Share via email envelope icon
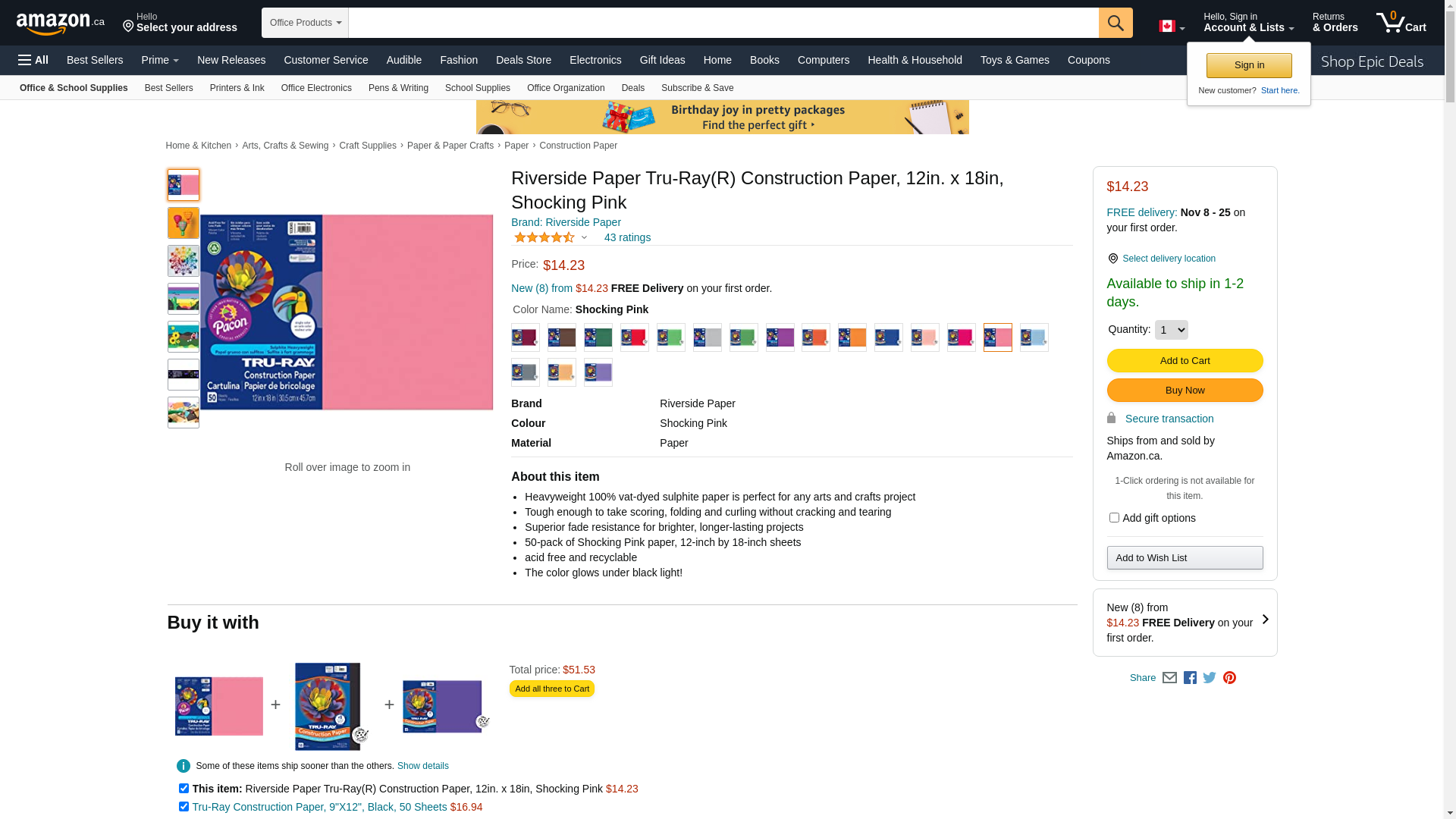 click(1169, 678)
